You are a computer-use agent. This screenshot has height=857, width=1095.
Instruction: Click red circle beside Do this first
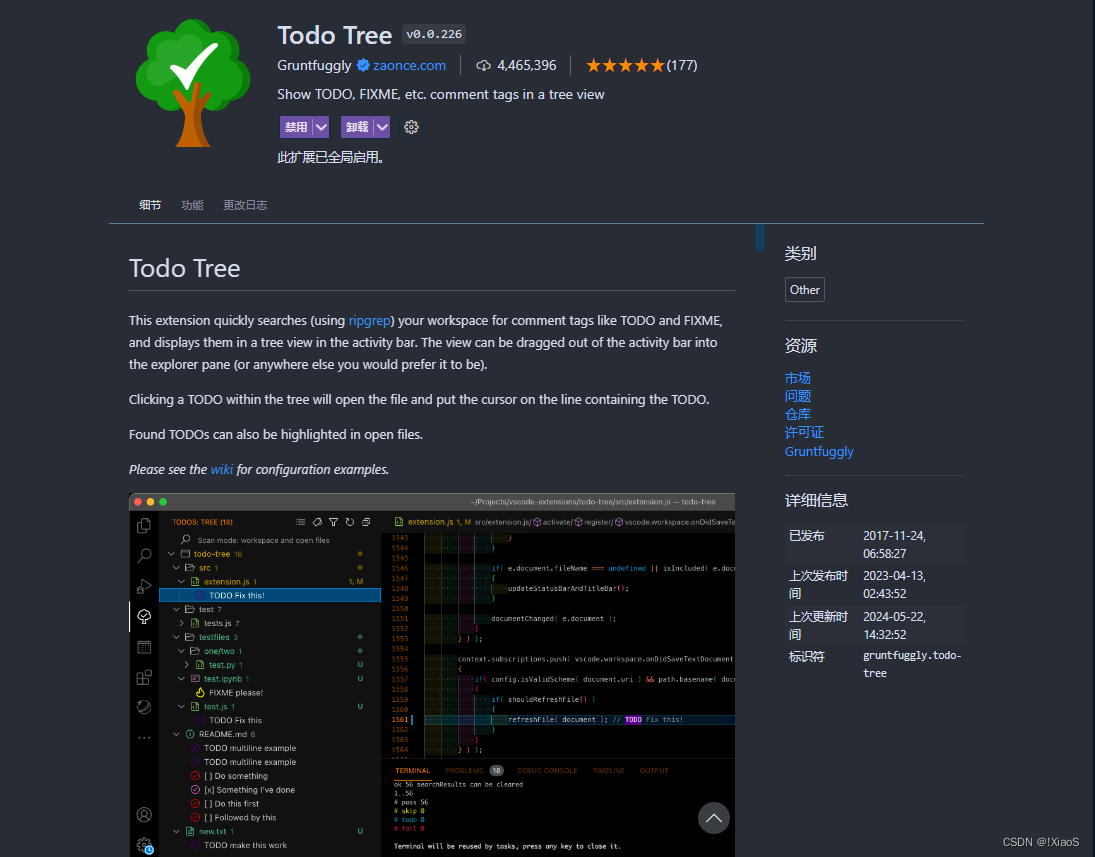196,803
